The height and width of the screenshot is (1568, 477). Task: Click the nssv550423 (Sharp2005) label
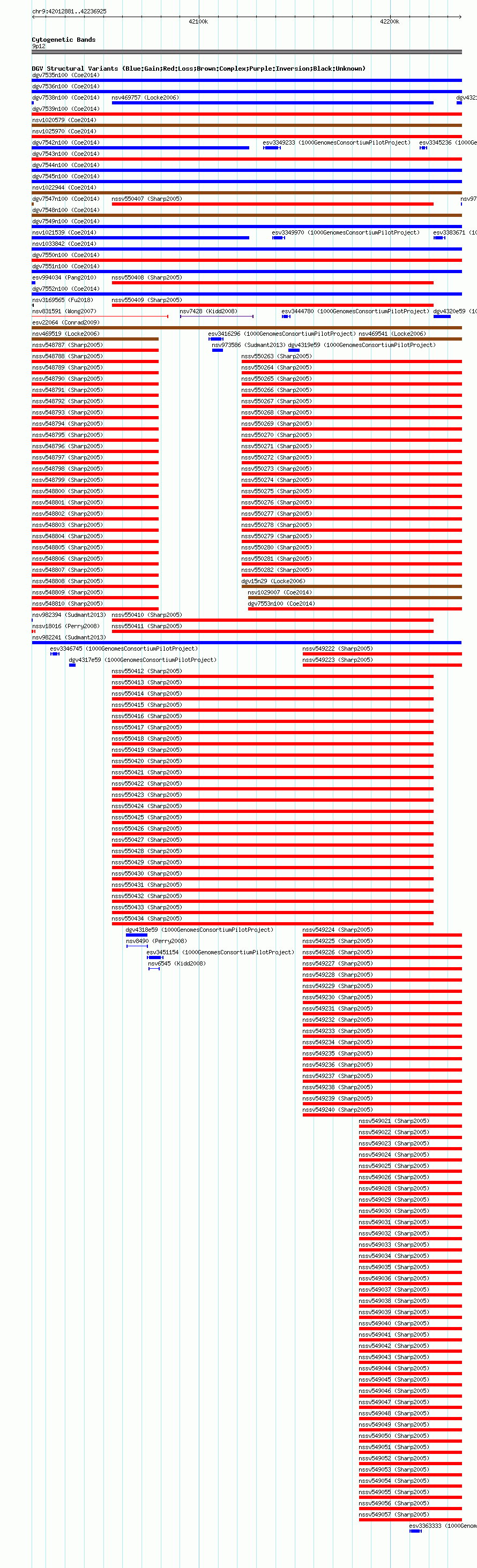click(x=147, y=795)
